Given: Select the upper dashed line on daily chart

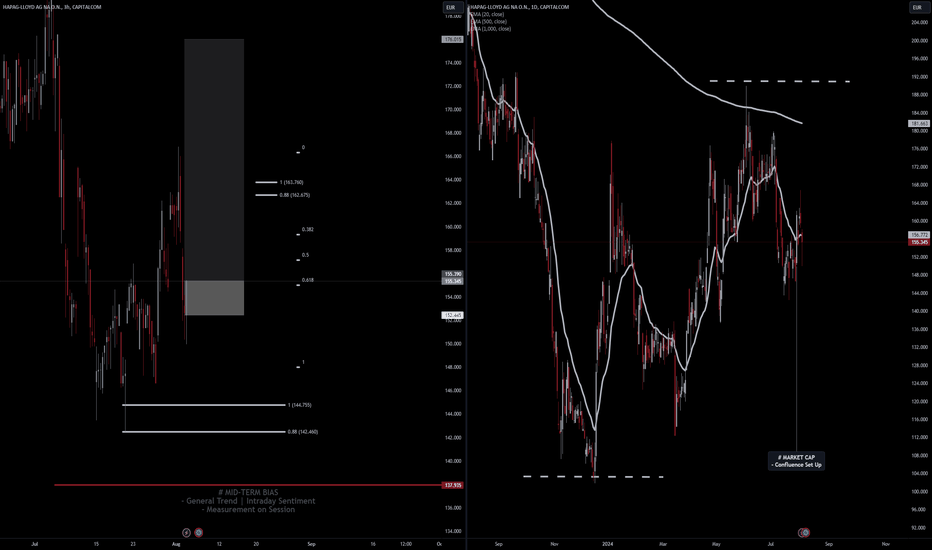Looking at the screenshot, I should 779,81.
